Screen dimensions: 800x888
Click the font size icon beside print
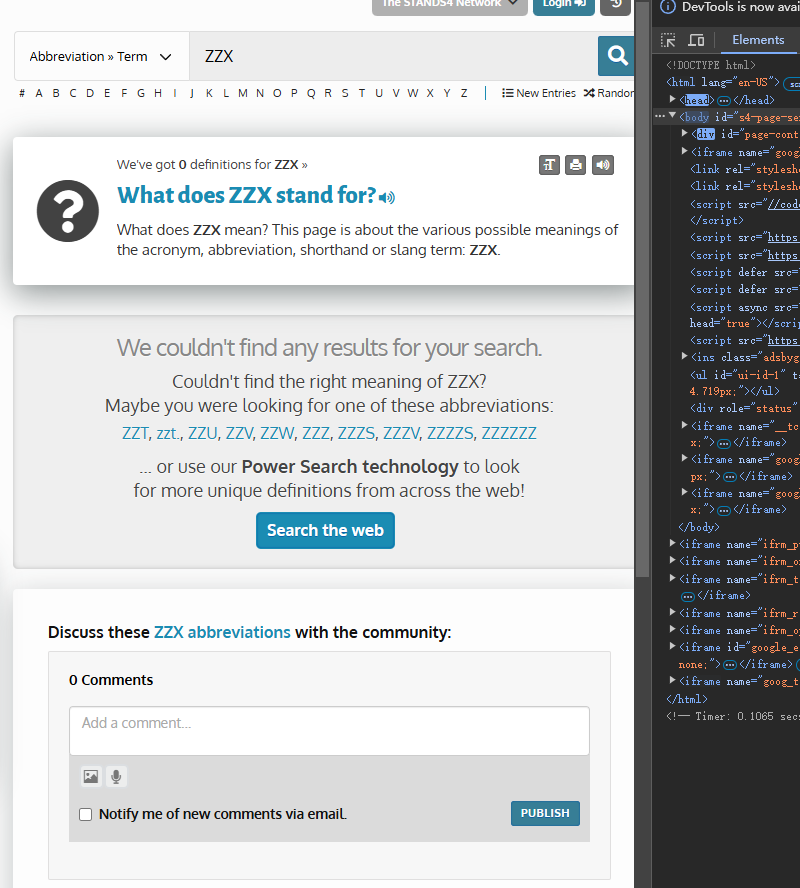pos(549,165)
